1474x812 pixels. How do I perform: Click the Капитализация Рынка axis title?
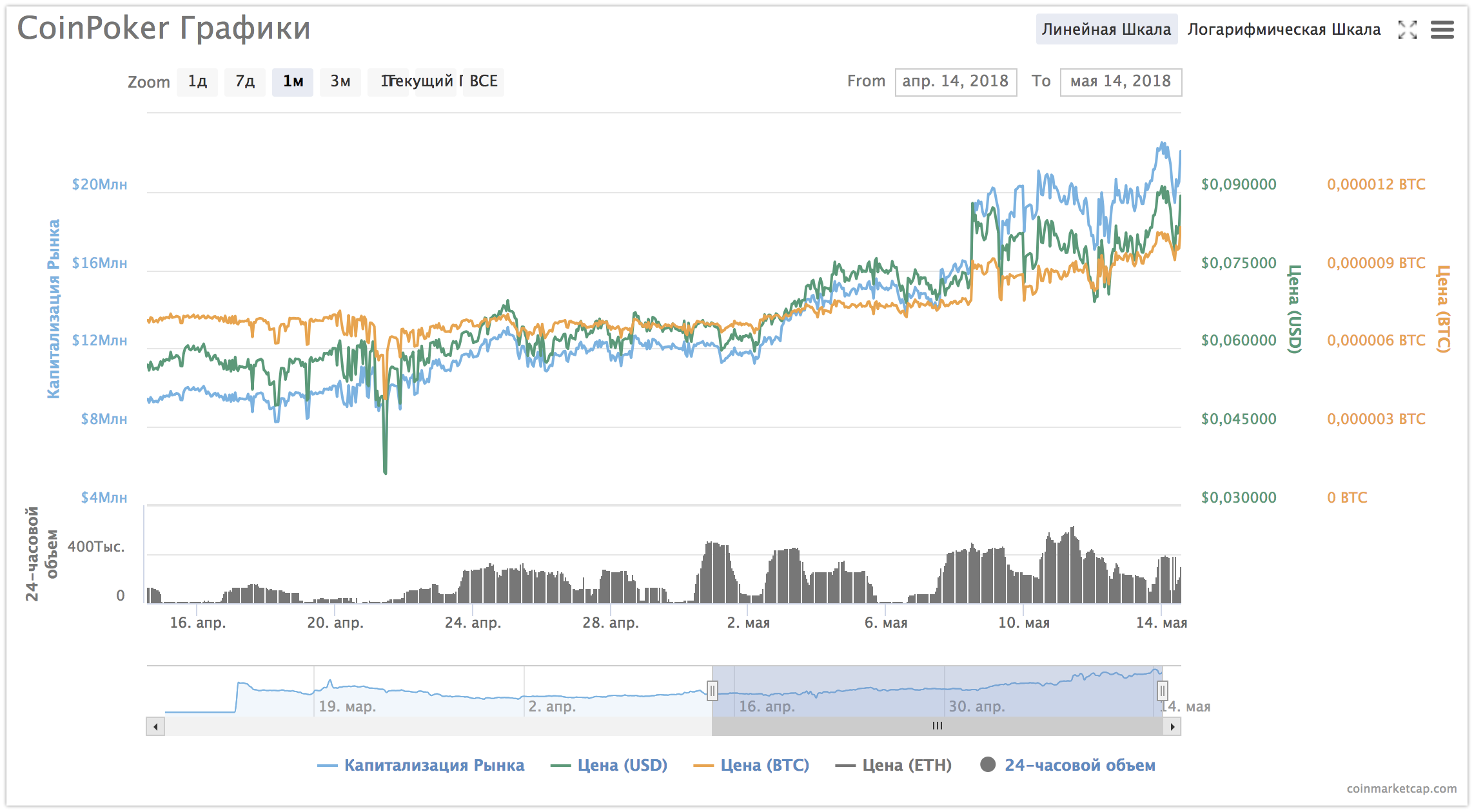(x=54, y=309)
